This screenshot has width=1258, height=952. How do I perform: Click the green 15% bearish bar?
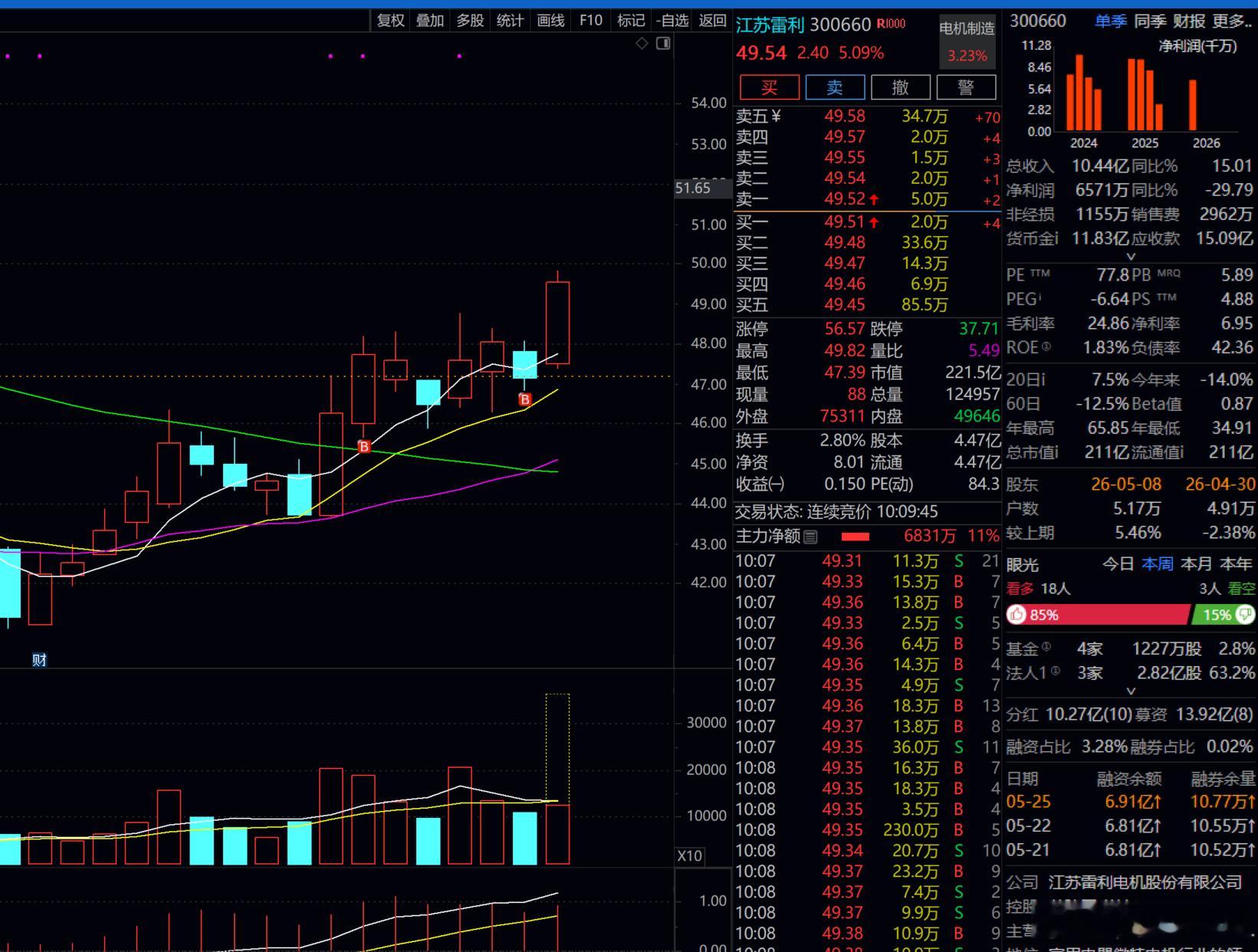[1224, 615]
